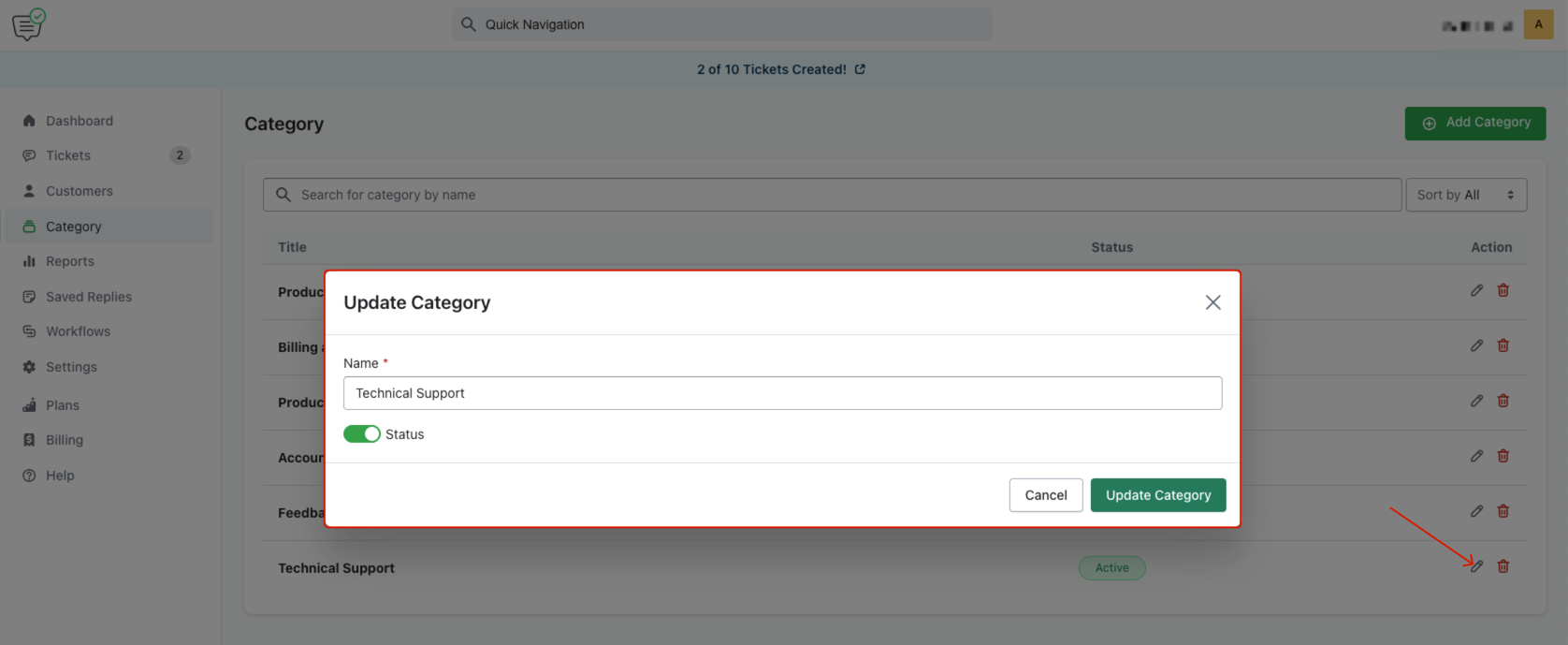
Task: Close the Update Category dialog
Action: [x=1212, y=302]
